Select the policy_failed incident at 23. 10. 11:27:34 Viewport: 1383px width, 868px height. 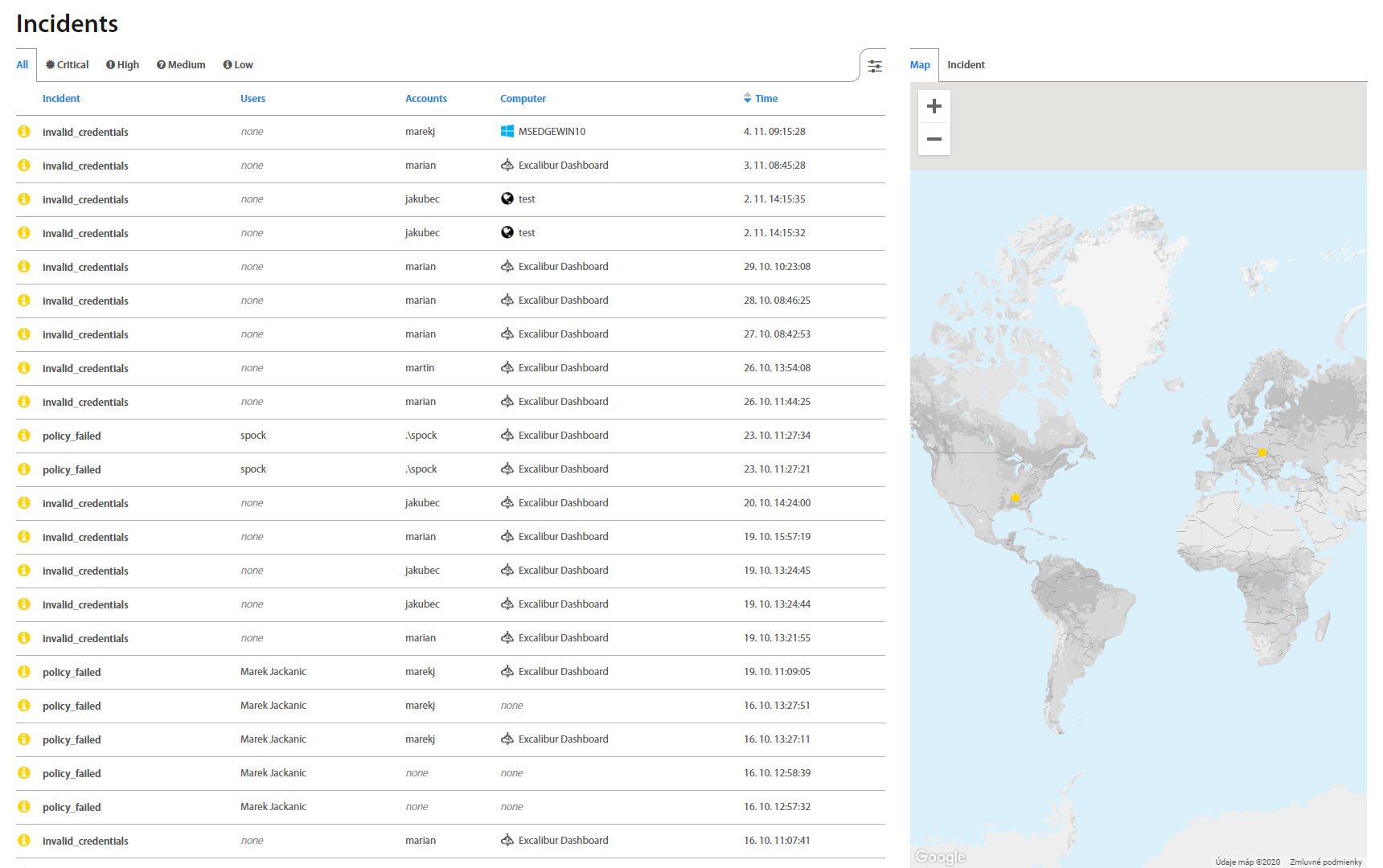tap(72, 436)
